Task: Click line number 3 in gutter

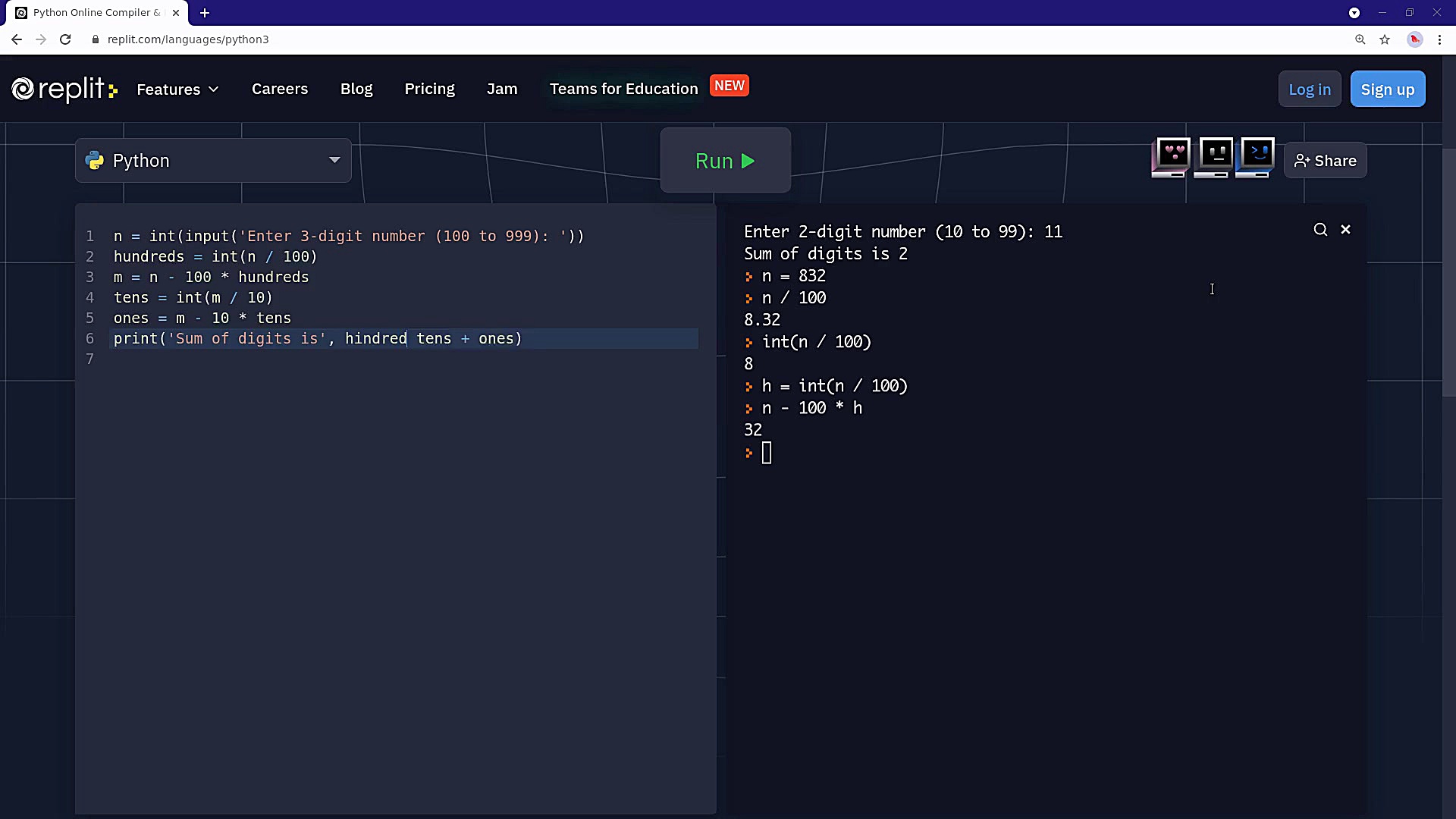Action: (89, 277)
